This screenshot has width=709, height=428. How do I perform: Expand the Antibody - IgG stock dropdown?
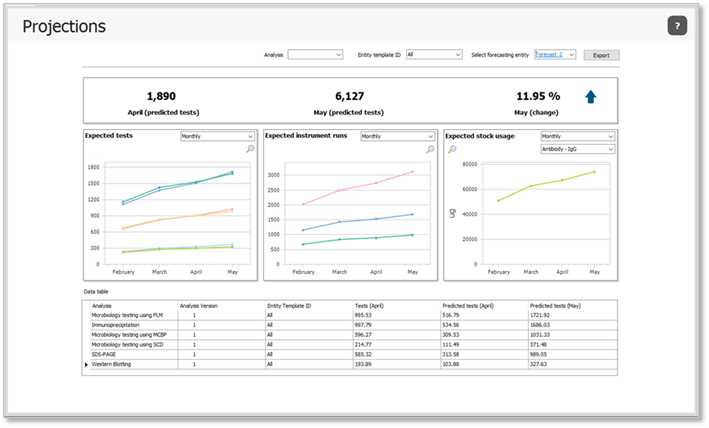tap(577, 149)
